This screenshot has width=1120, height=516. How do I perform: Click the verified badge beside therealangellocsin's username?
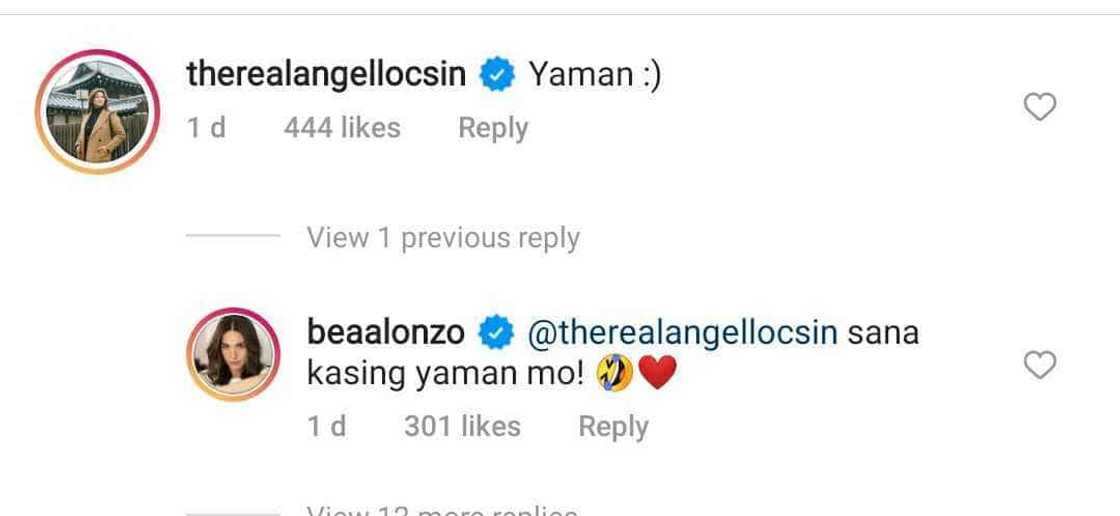497,74
